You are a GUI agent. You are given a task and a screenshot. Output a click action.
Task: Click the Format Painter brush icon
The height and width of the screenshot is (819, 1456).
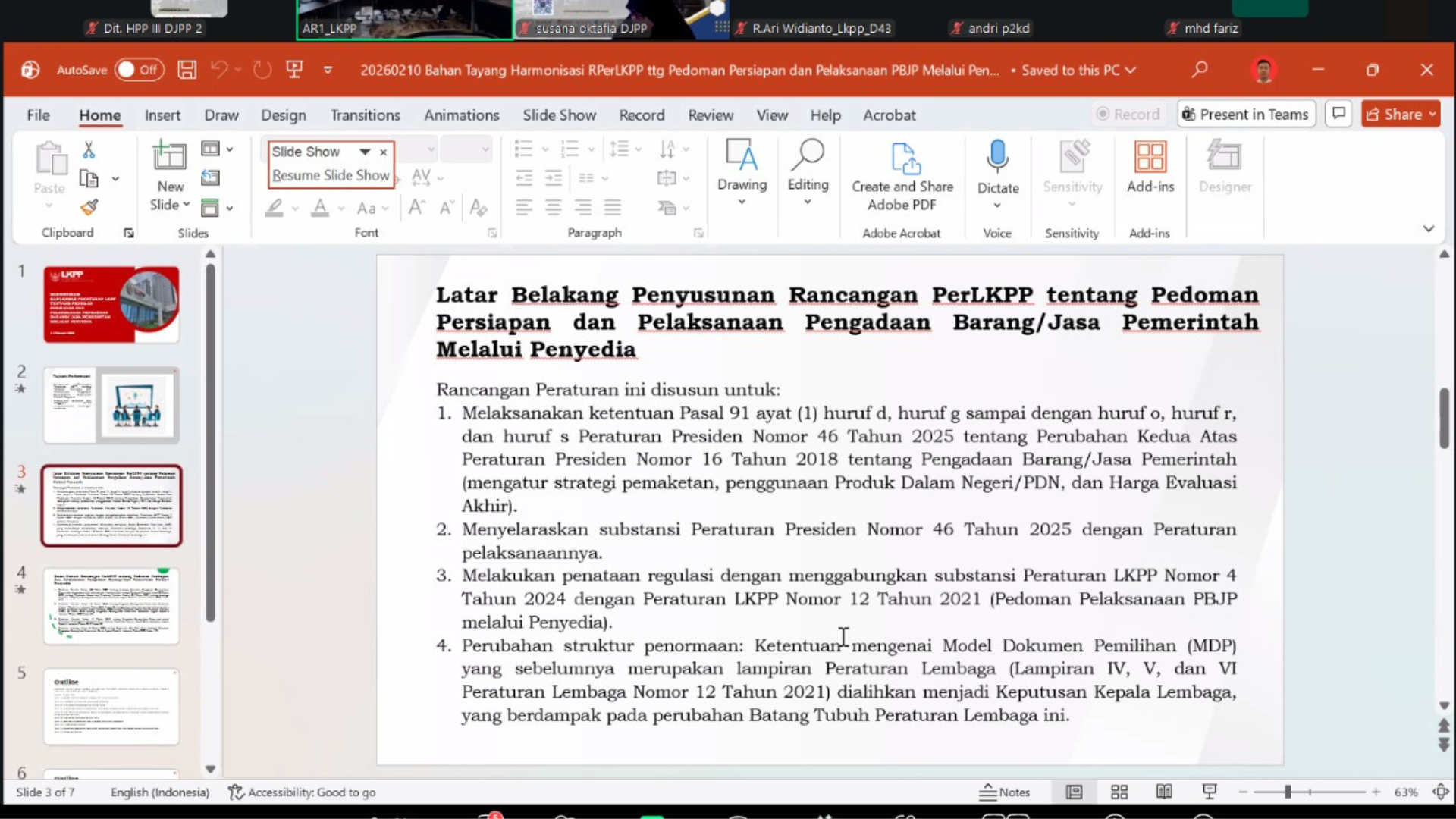pyautogui.click(x=89, y=207)
